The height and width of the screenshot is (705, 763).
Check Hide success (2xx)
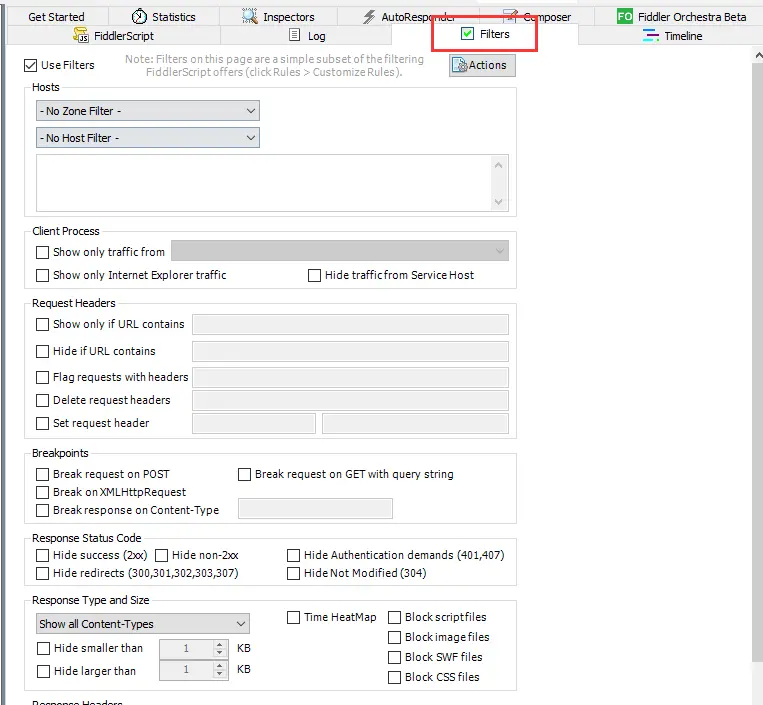click(42, 555)
